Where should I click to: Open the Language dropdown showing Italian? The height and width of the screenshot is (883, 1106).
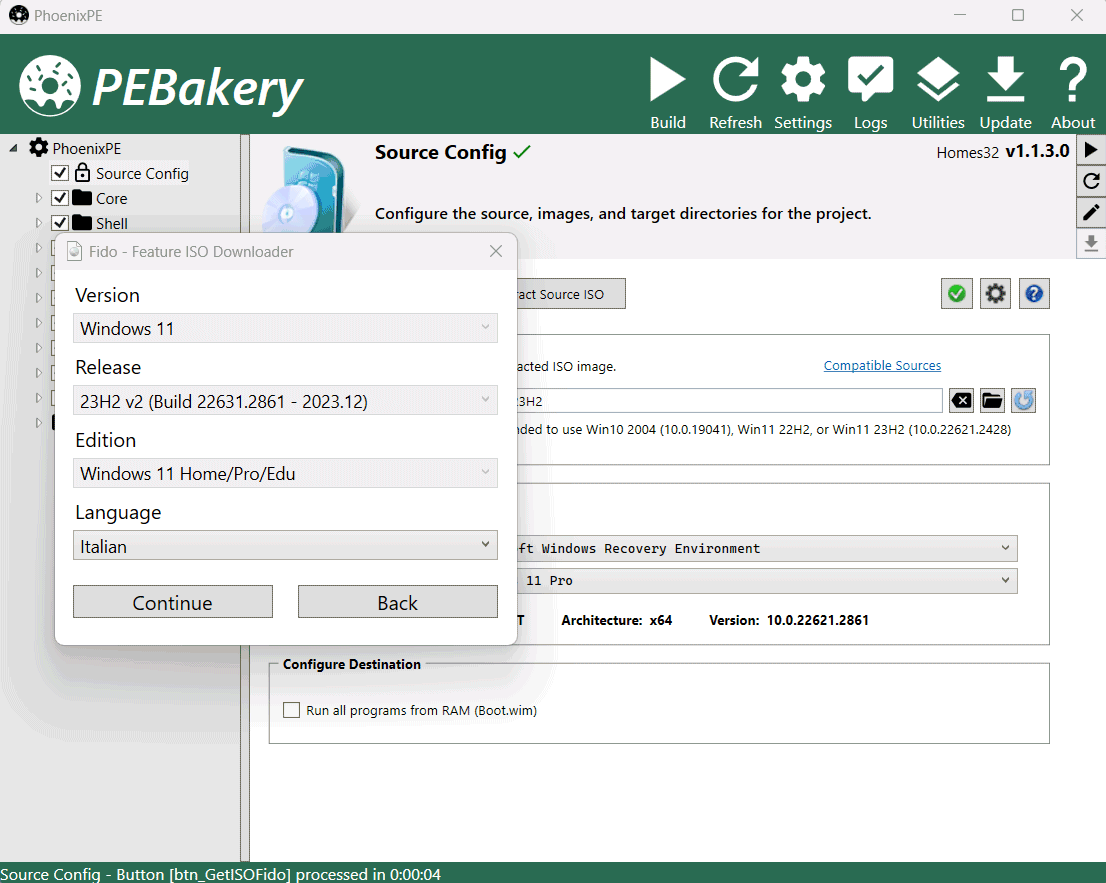[x=285, y=546]
